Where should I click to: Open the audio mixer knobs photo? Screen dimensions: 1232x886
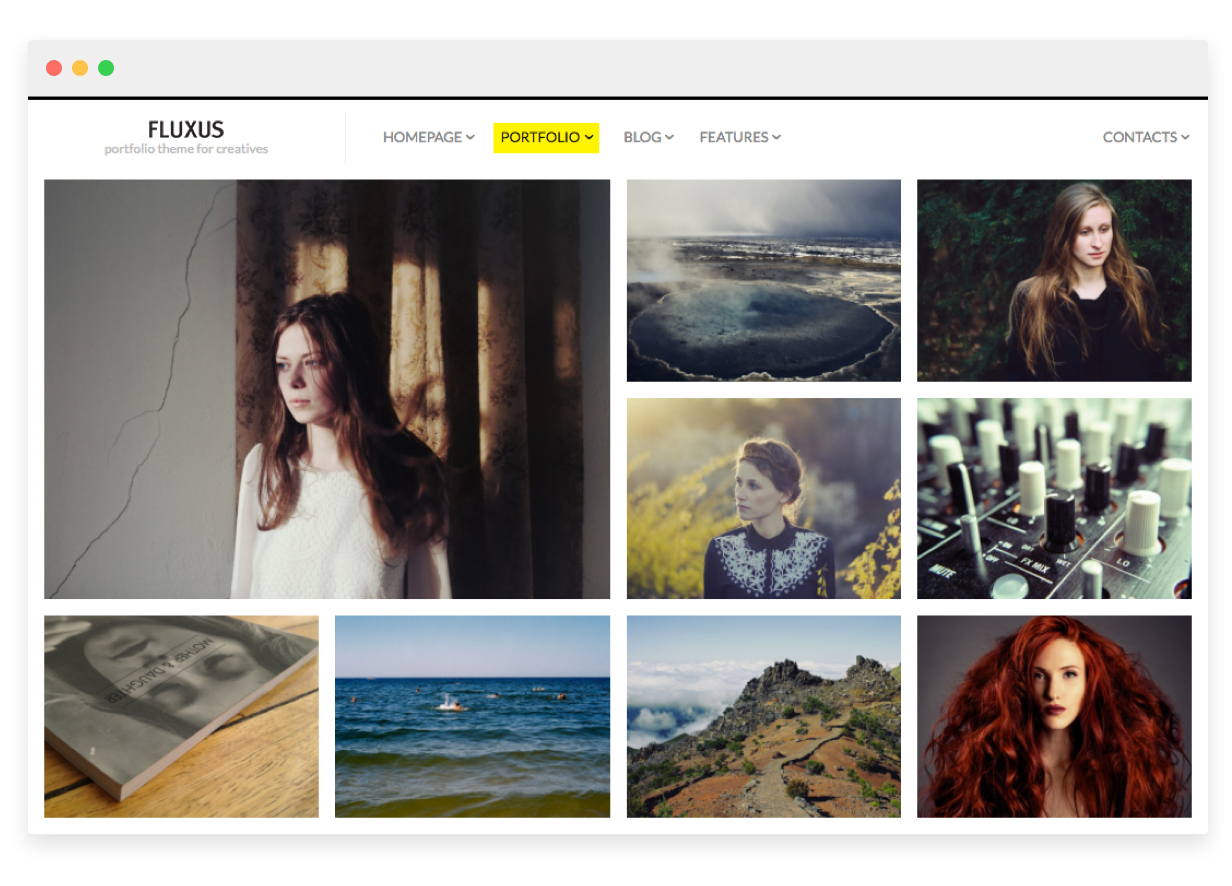point(1054,498)
